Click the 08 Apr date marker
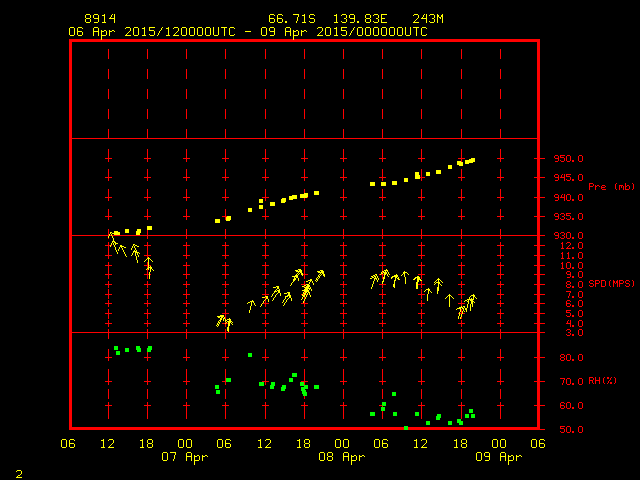This screenshot has width=640, height=480. tap(342, 457)
